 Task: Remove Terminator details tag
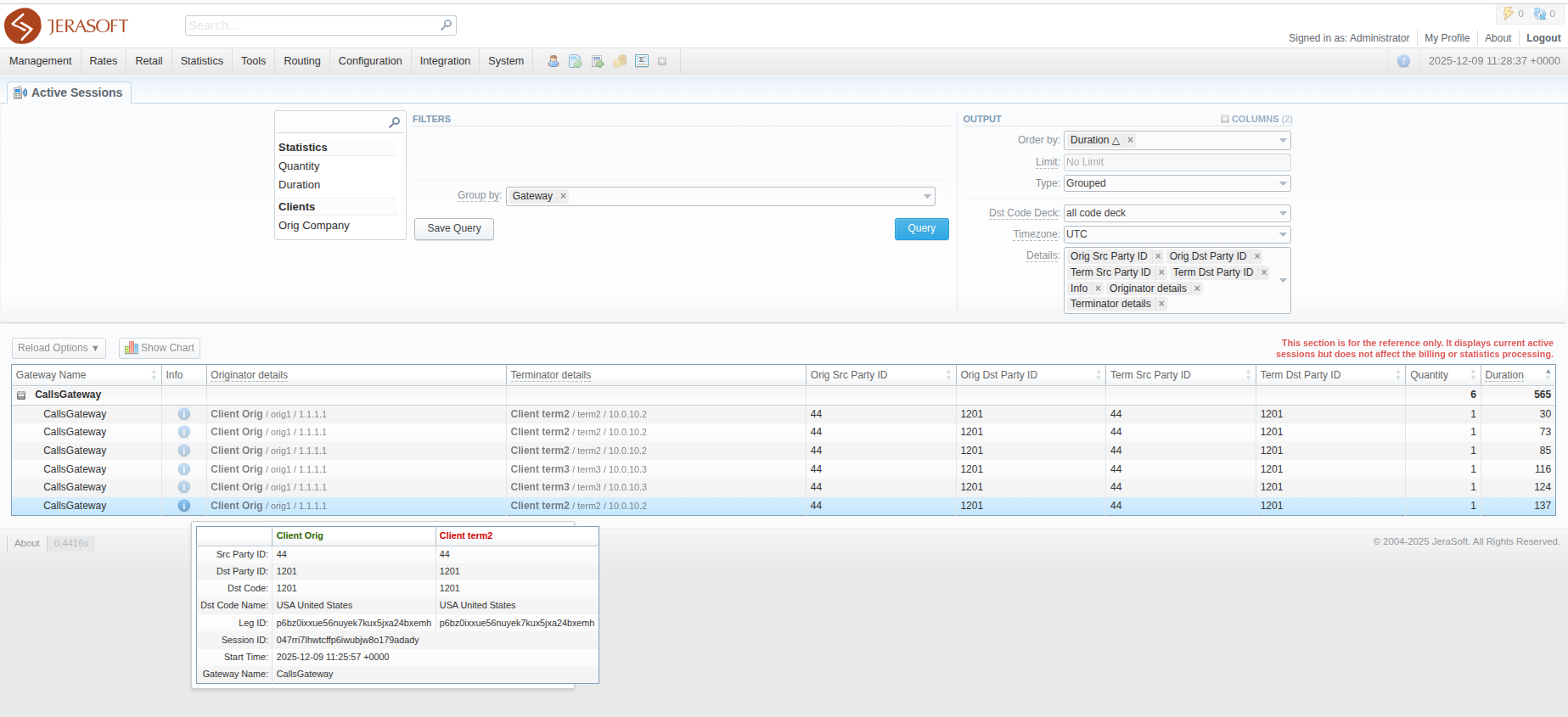coord(1161,304)
